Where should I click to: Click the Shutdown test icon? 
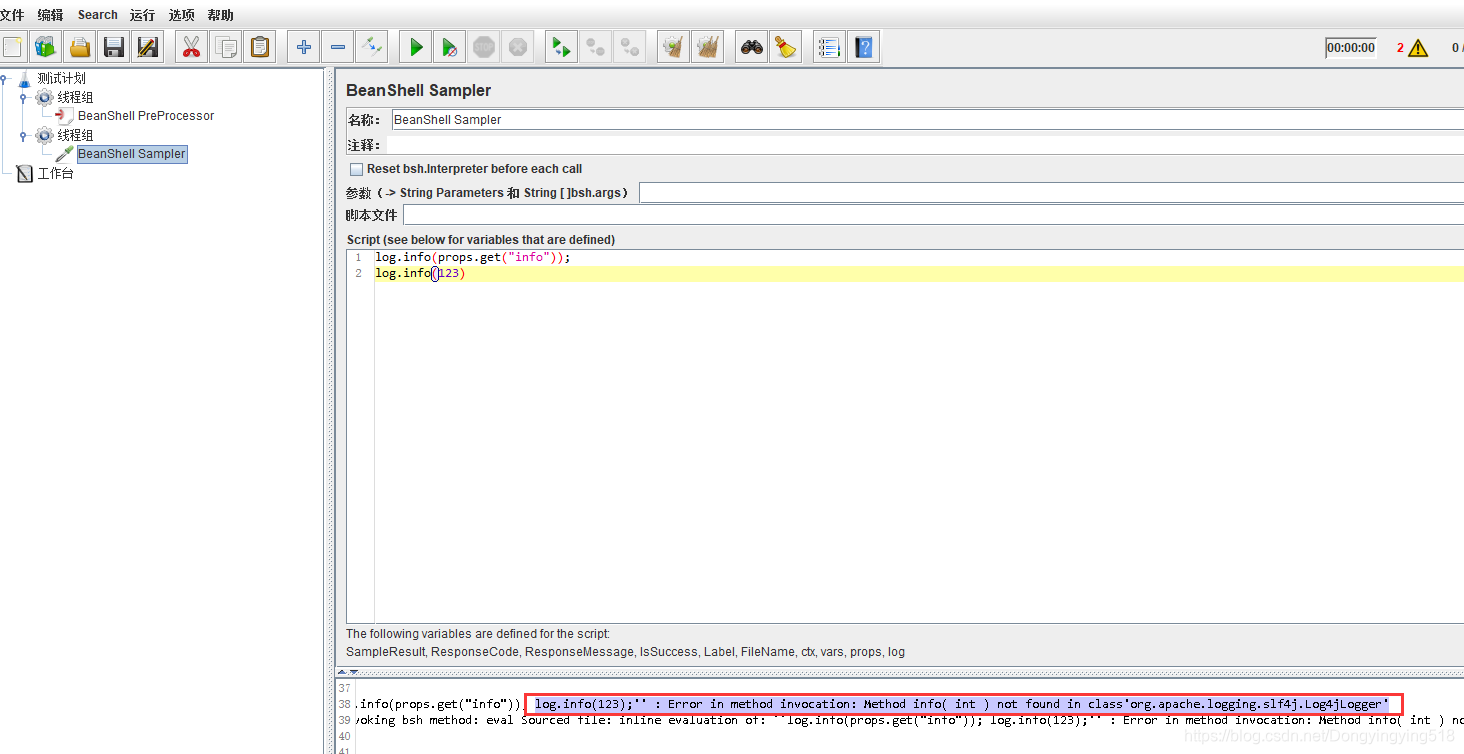pos(518,47)
